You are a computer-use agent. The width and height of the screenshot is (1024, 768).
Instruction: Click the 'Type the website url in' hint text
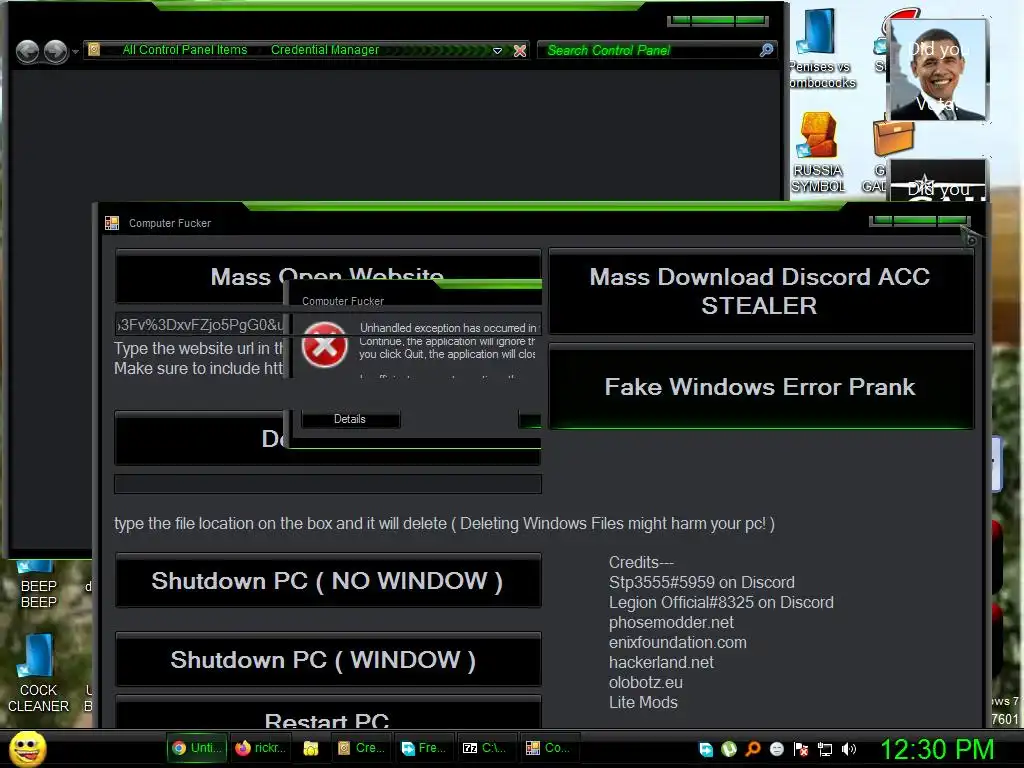pyautogui.click(x=199, y=348)
